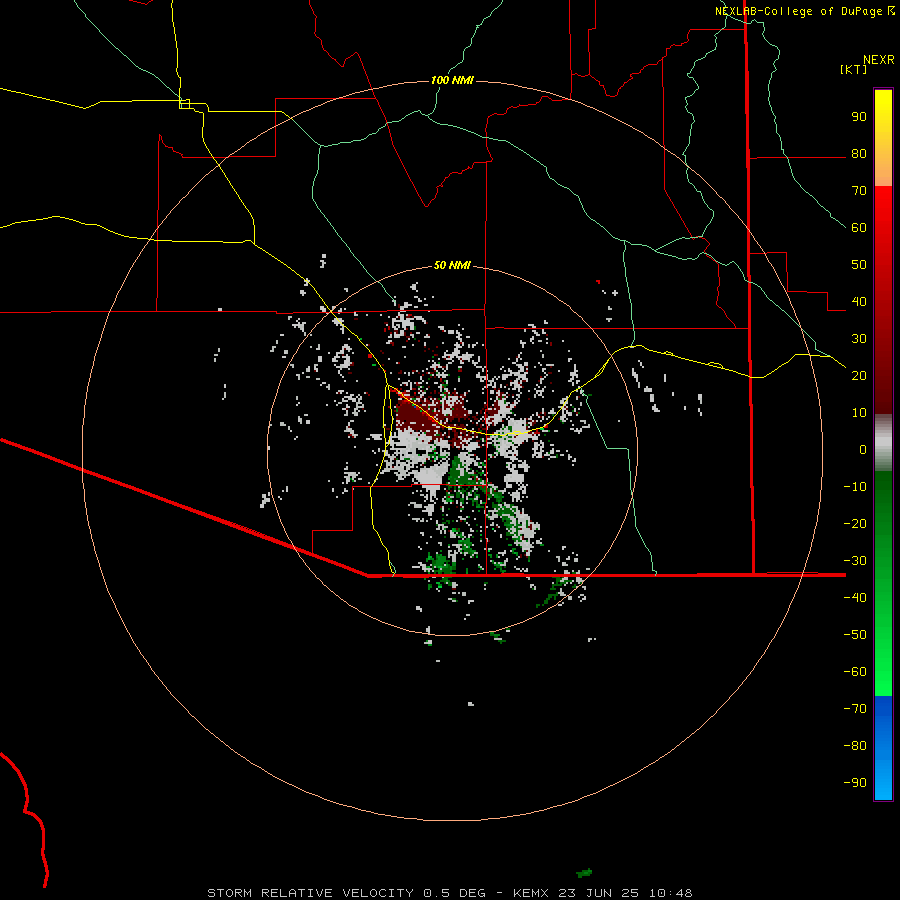Click the -40 value on the velocity scale
900x900 pixels.
click(855, 598)
